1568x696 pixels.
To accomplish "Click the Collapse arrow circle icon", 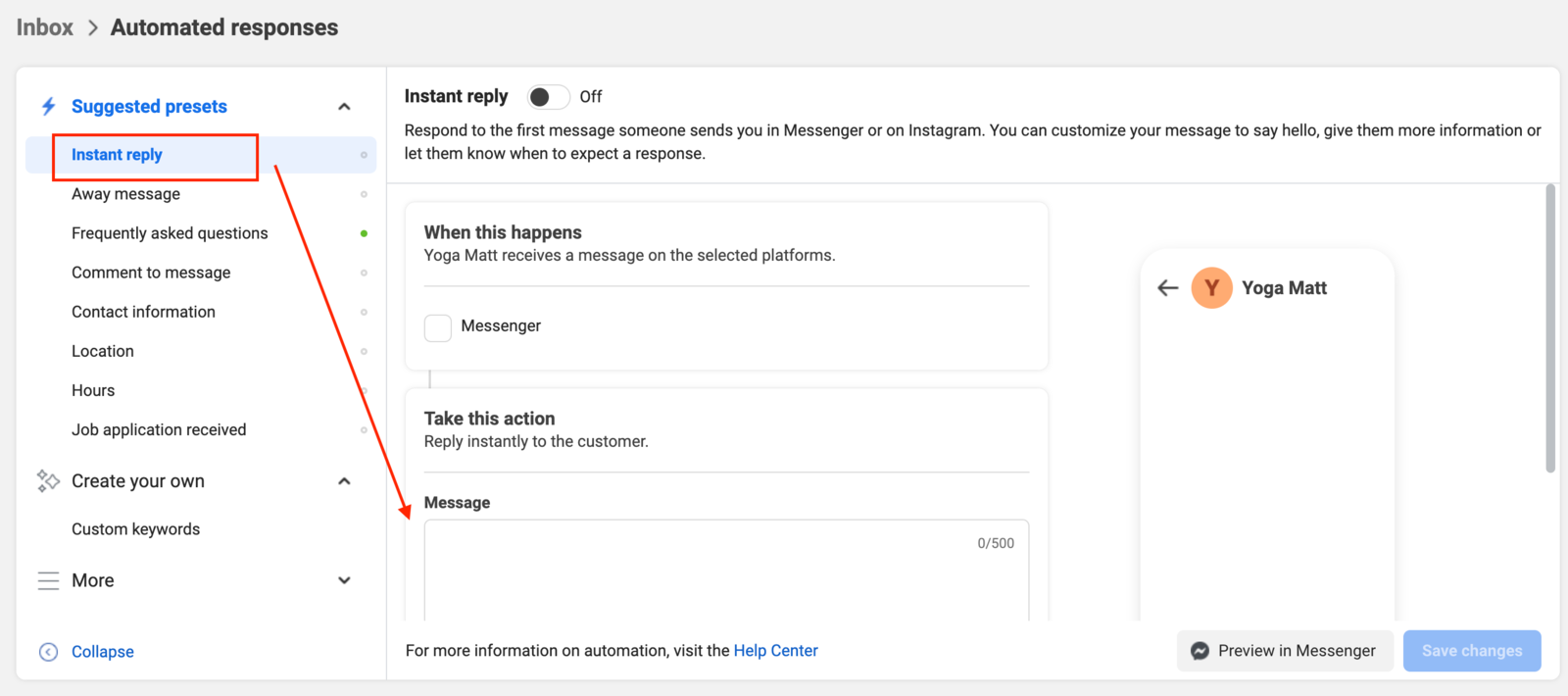I will point(48,652).
